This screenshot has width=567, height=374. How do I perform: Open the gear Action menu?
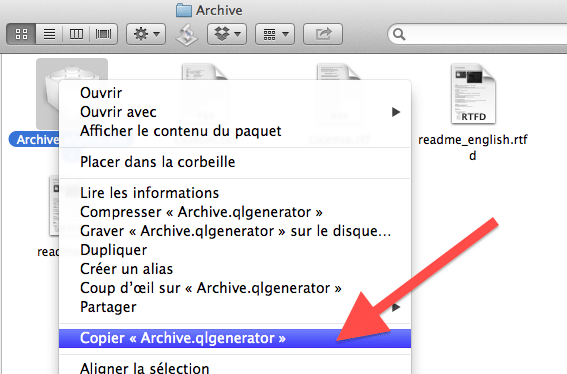(x=146, y=34)
